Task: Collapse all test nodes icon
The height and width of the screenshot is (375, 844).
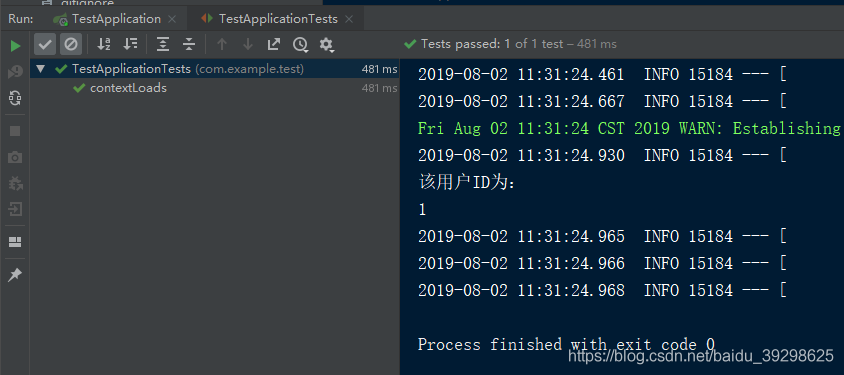Action: (x=188, y=44)
